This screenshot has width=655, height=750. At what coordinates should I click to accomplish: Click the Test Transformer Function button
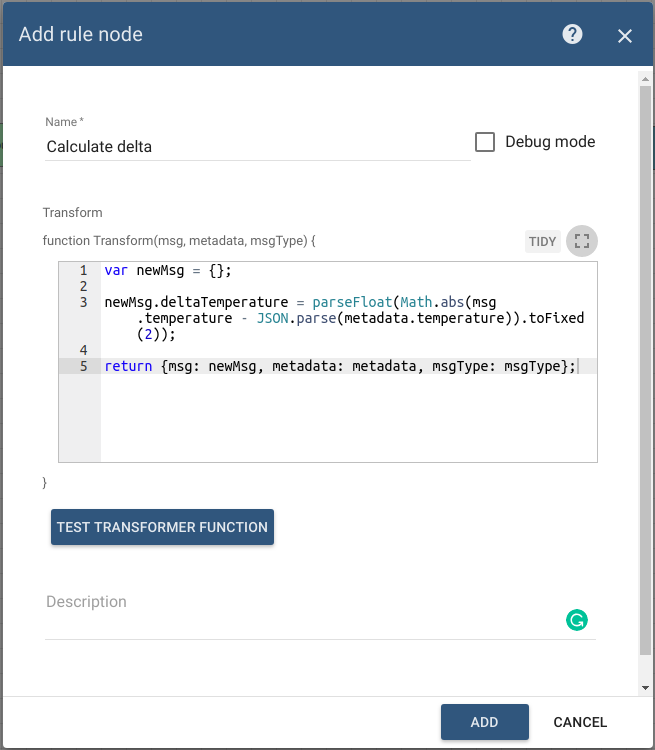[x=162, y=527]
